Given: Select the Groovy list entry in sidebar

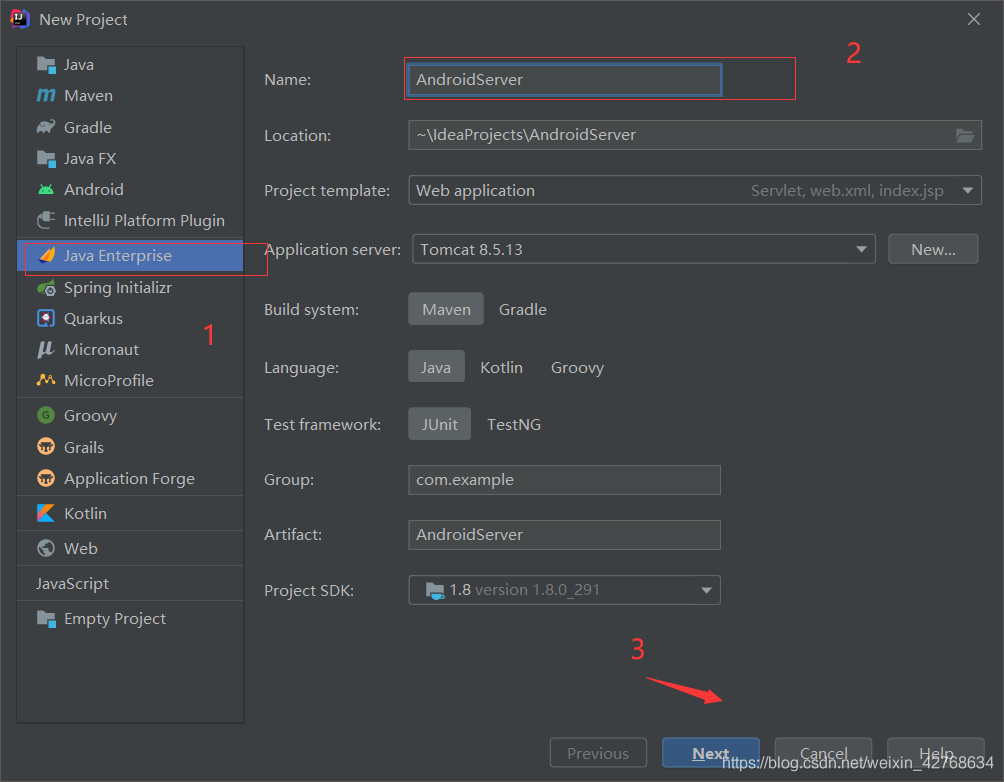Looking at the screenshot, I should (130, 416).
